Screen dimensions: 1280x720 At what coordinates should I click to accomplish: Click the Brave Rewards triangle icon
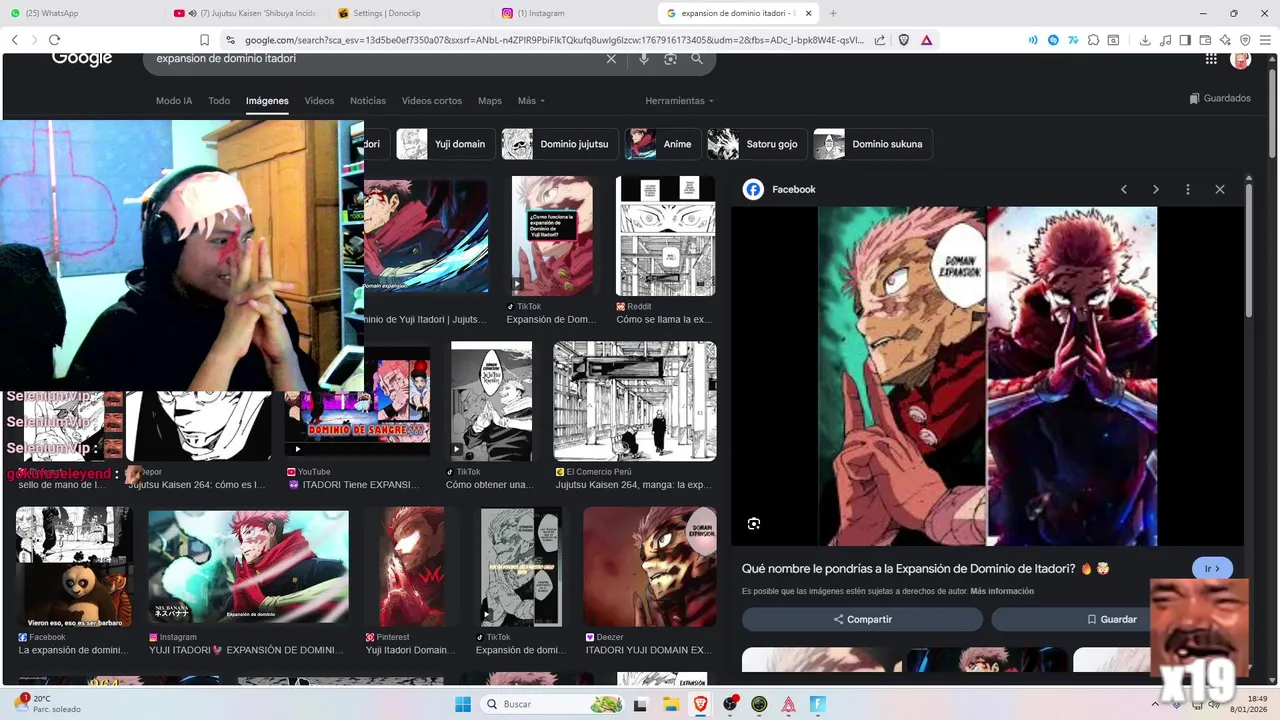click(927, 40)
